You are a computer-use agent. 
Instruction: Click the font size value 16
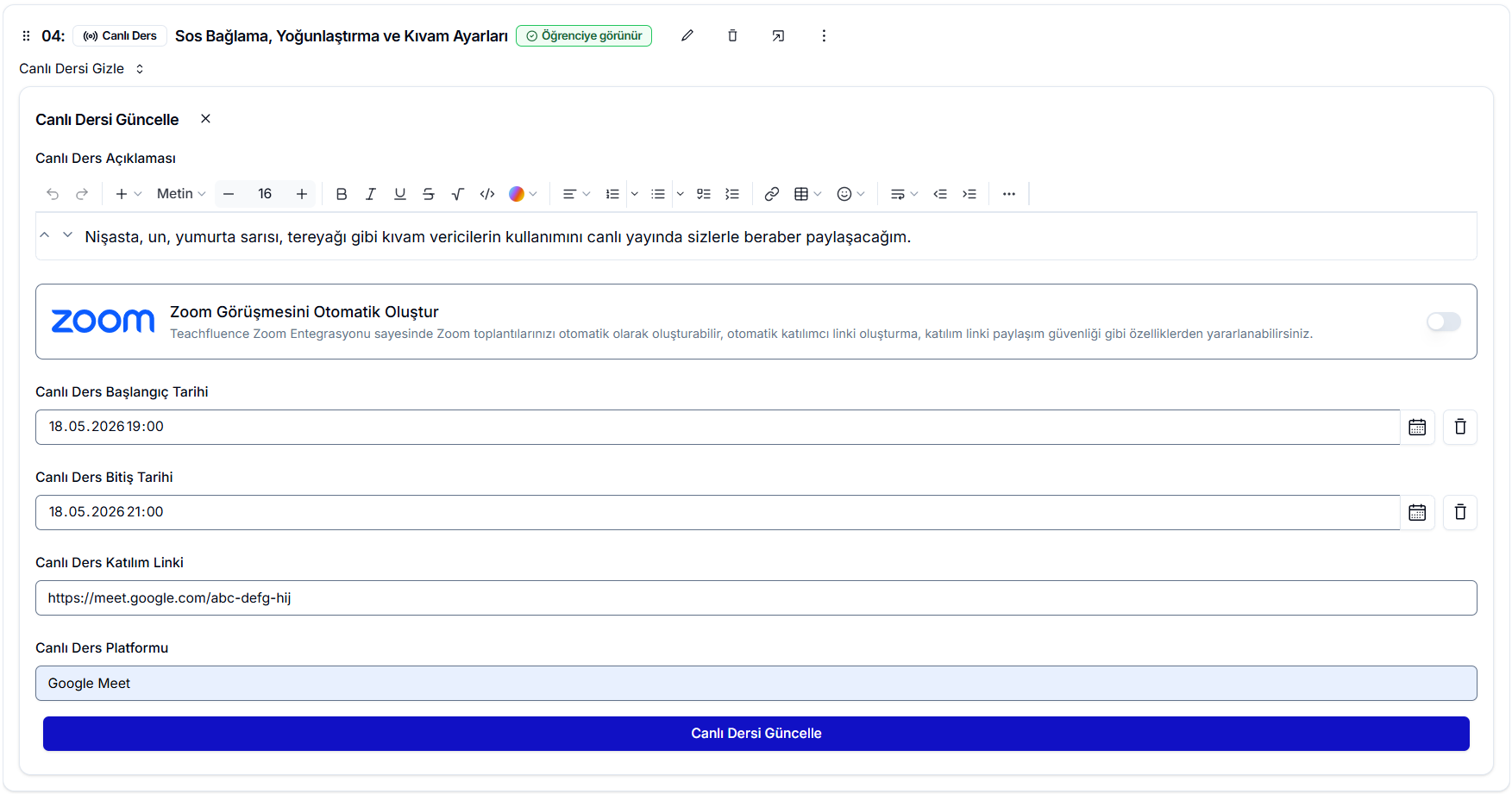click(265, 194)
